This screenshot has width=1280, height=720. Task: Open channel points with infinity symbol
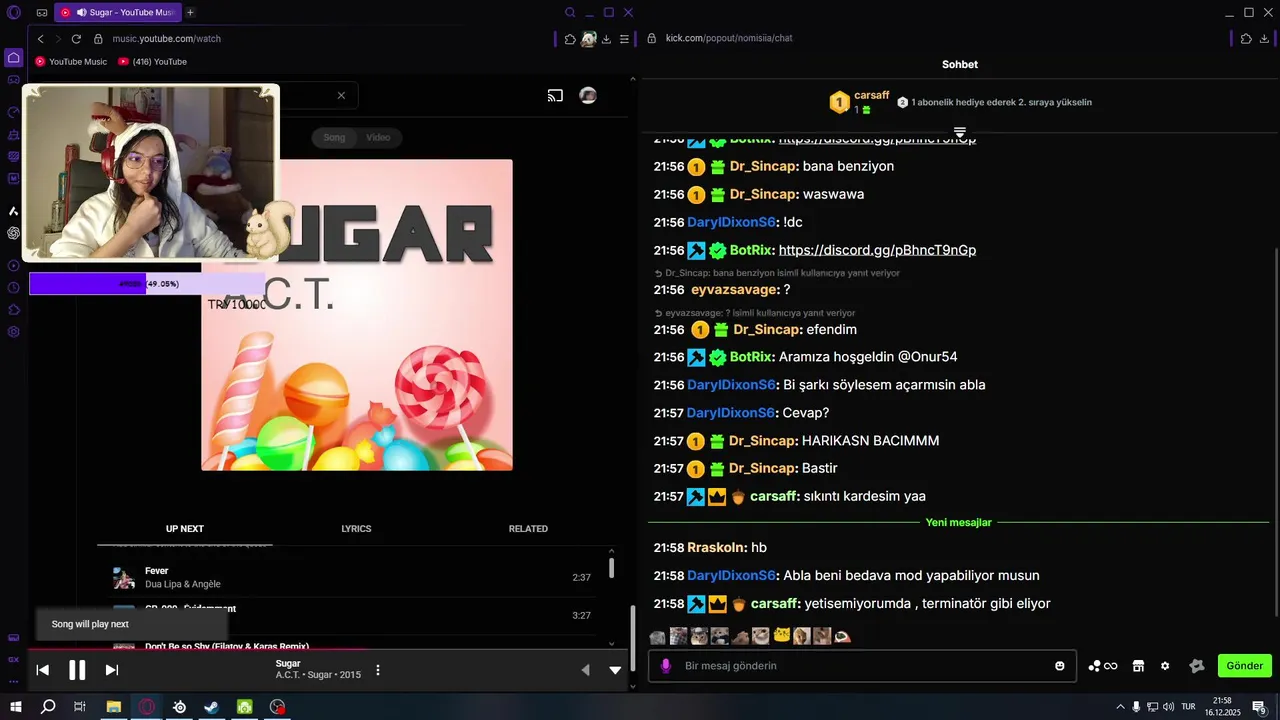[x=1102, y=666]
